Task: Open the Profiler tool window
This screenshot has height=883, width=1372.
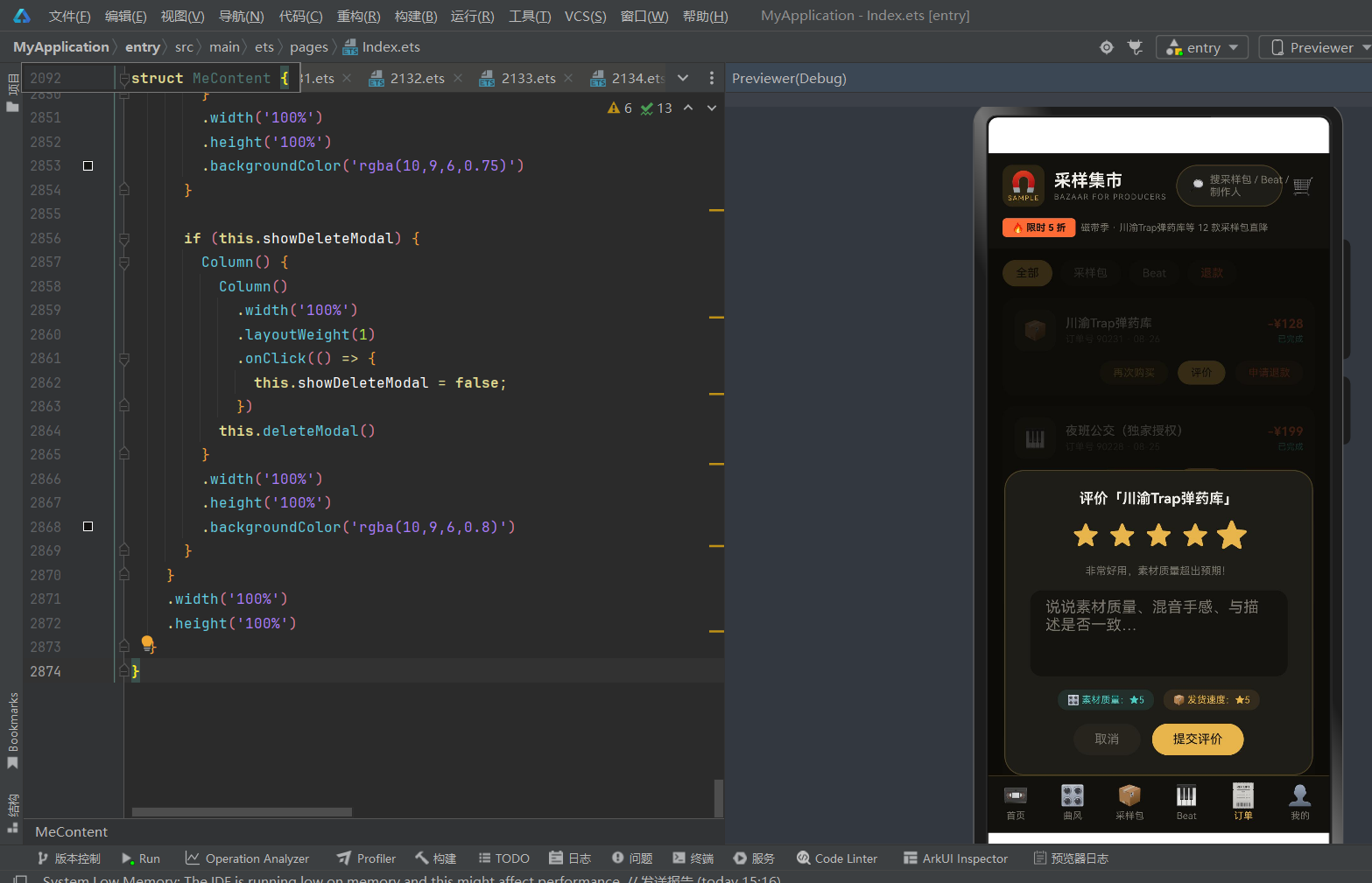Action: [366, 858]
